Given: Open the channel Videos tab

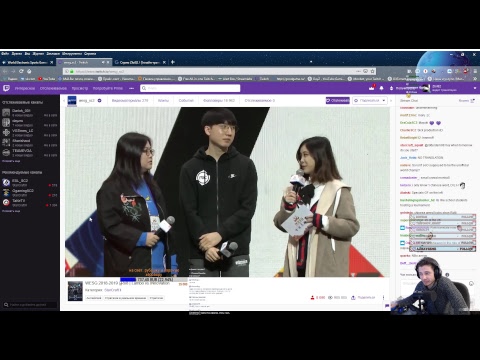Looking at the screenshot, I should click(x=130, y=100).
